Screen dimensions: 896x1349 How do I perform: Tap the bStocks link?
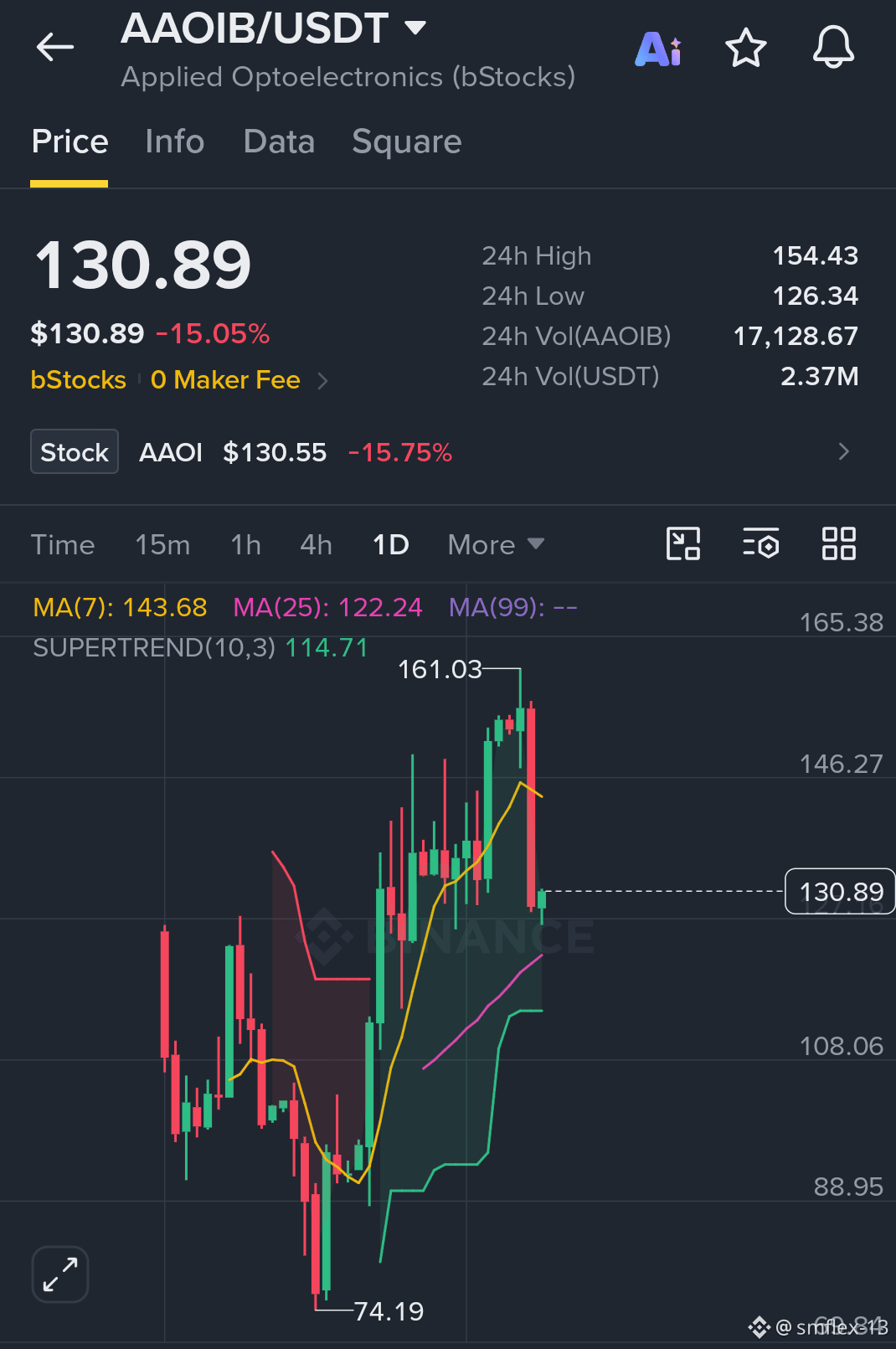78,380
